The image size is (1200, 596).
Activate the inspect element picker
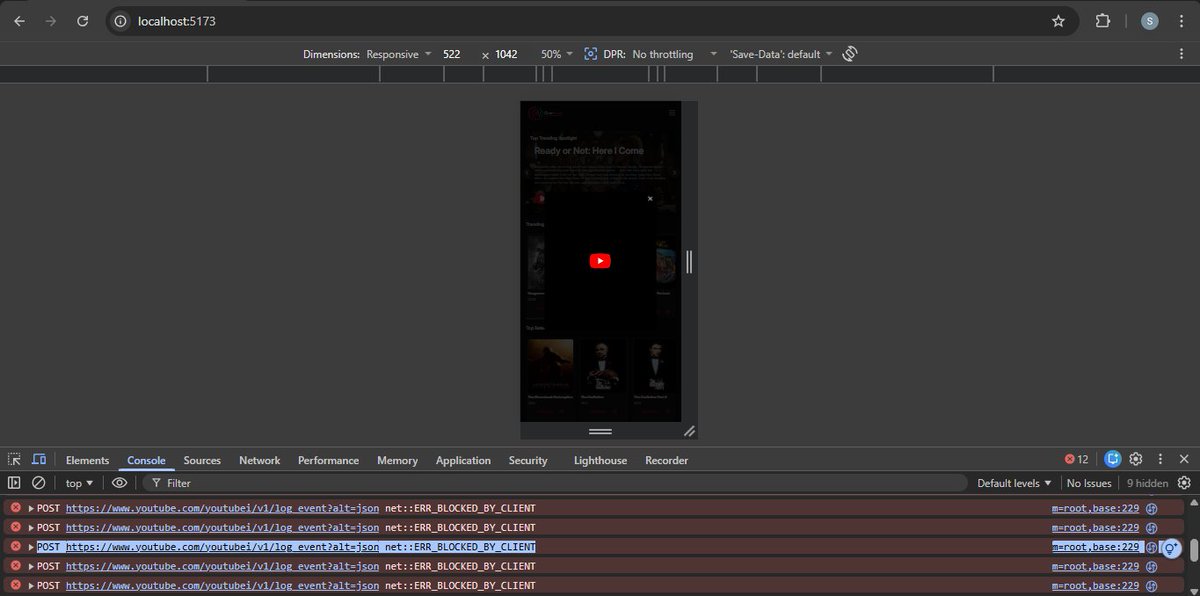coord(15,460)
